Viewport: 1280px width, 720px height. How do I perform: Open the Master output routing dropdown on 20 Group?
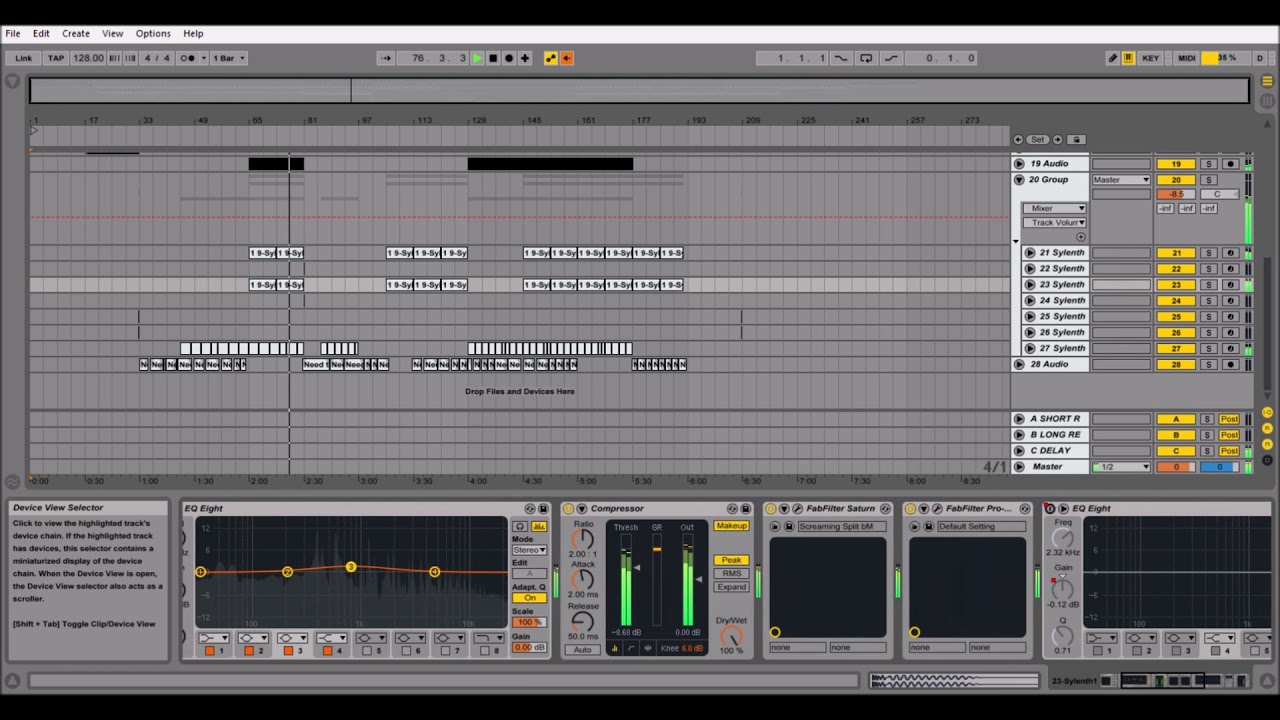click(x=1121, y=180)
